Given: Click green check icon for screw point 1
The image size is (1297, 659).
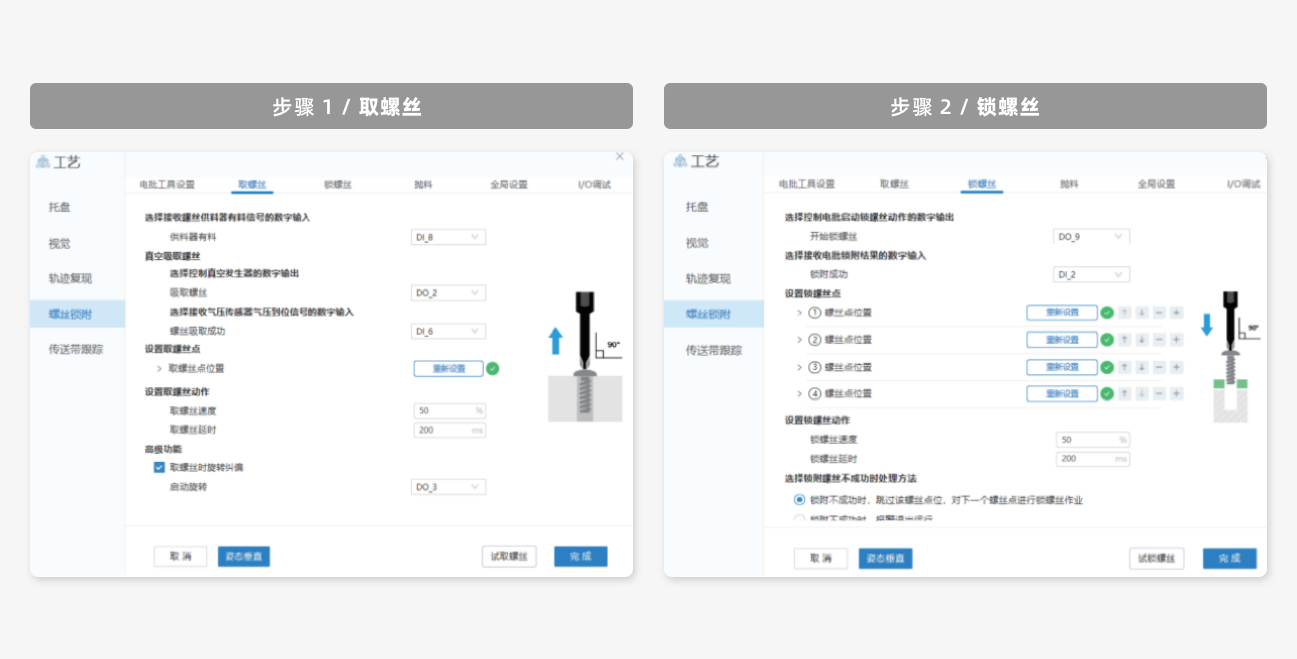Looking at the screenshot, I should pyautogui.click(x=1107, y=313).
